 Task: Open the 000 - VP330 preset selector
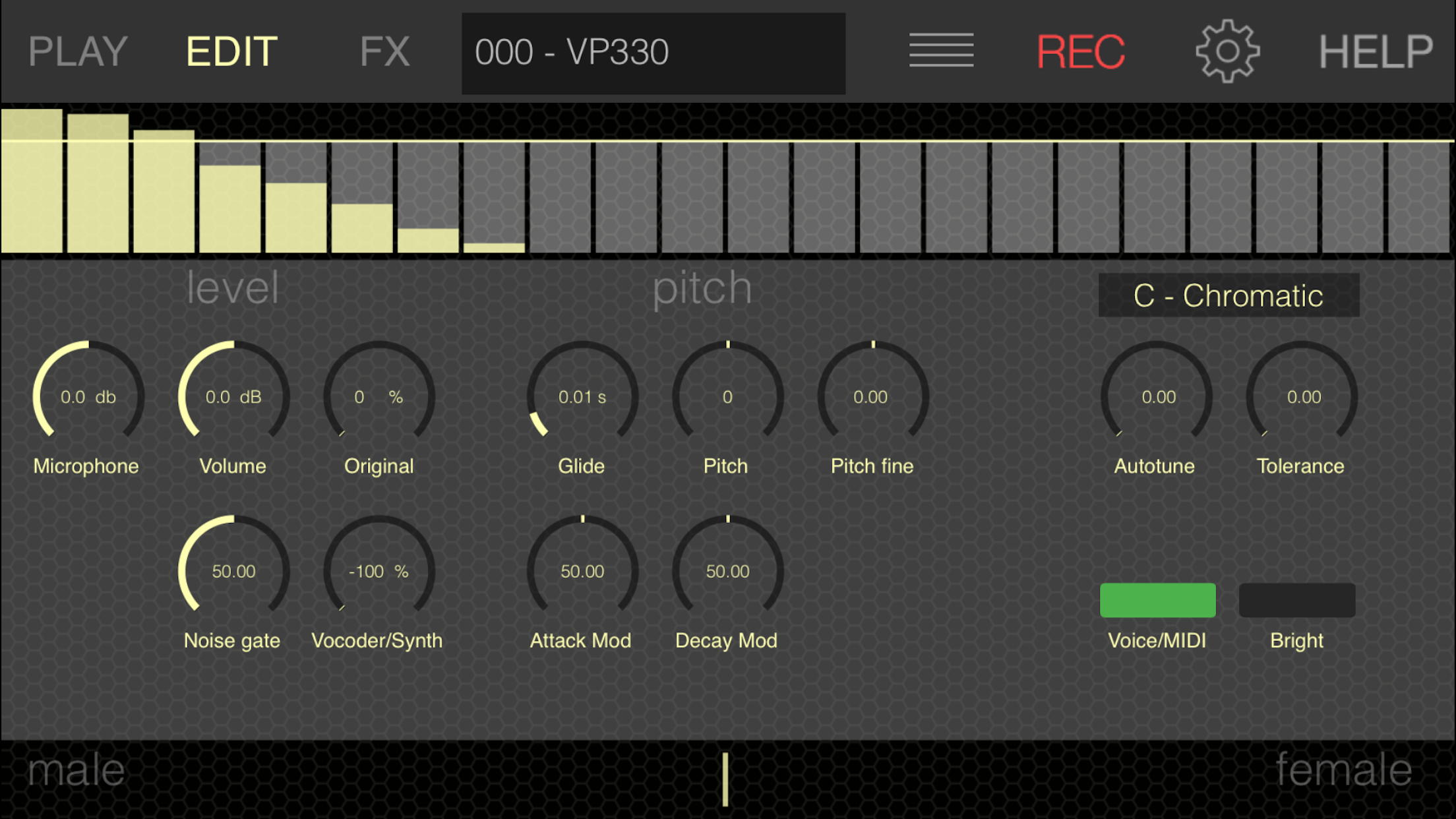(653, 53)
